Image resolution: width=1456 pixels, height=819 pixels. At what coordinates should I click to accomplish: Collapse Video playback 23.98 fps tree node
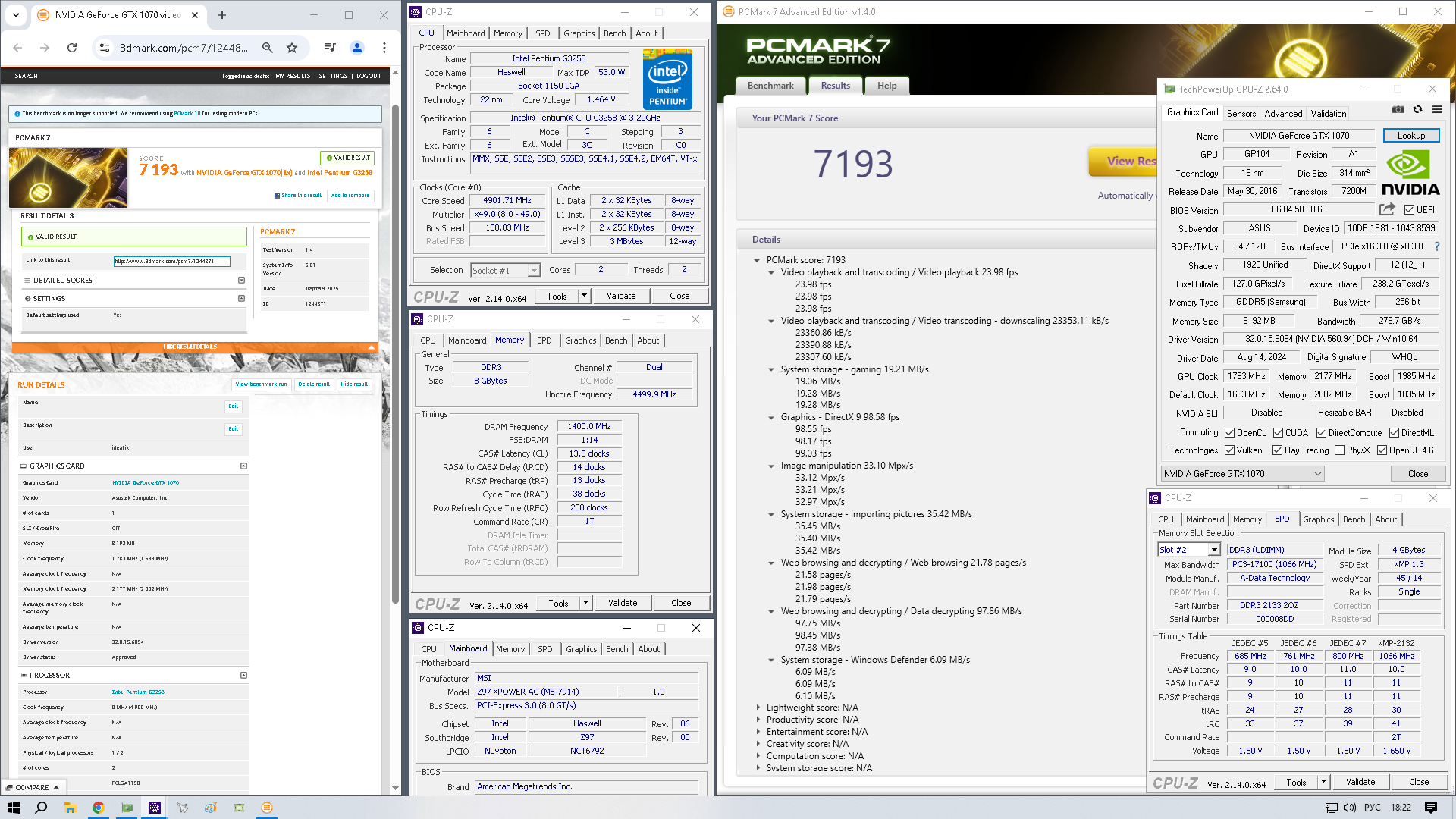(771, 272)
